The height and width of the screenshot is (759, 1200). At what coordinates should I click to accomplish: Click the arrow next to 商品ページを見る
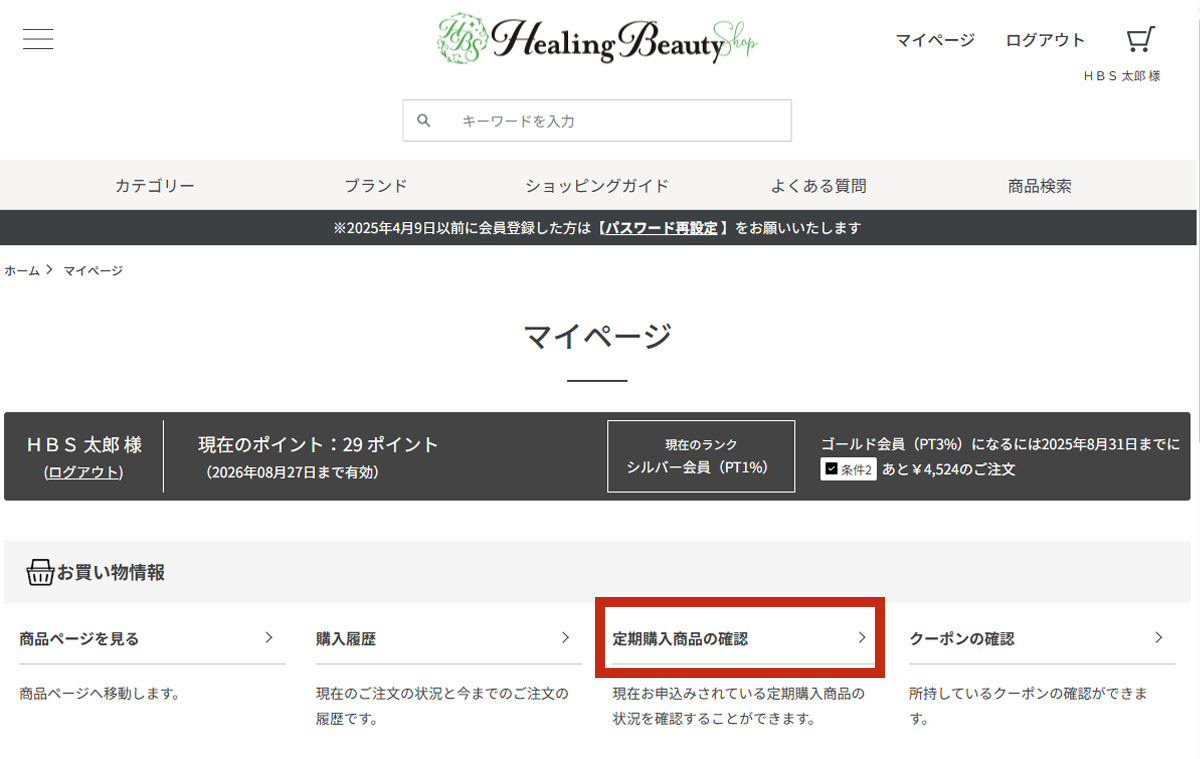[269, 638]
